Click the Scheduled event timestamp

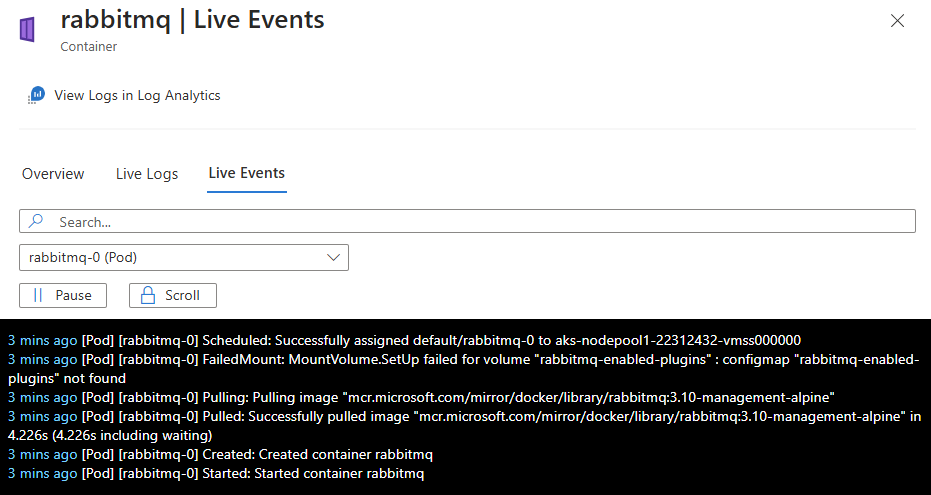pos(42,340)
